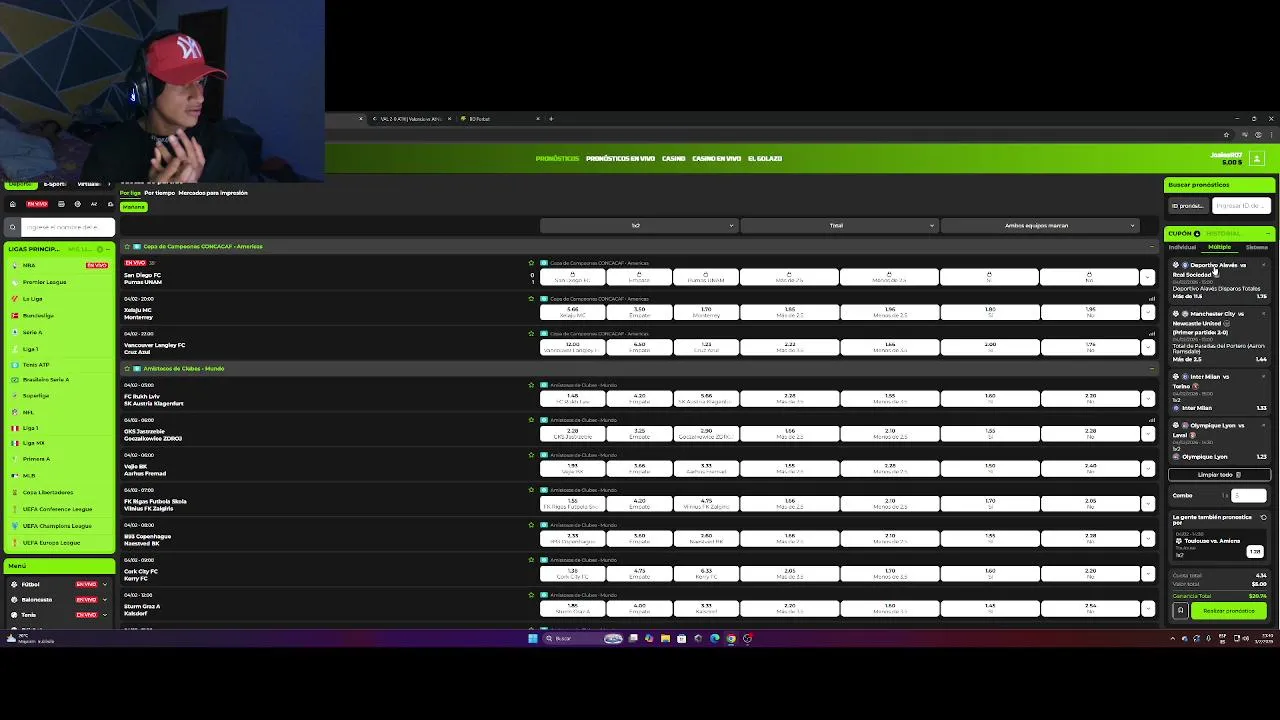The image size is (1280, 720).
Task: Switch to the Múltiple coupon tab
Action: [x=1219, y=247]
